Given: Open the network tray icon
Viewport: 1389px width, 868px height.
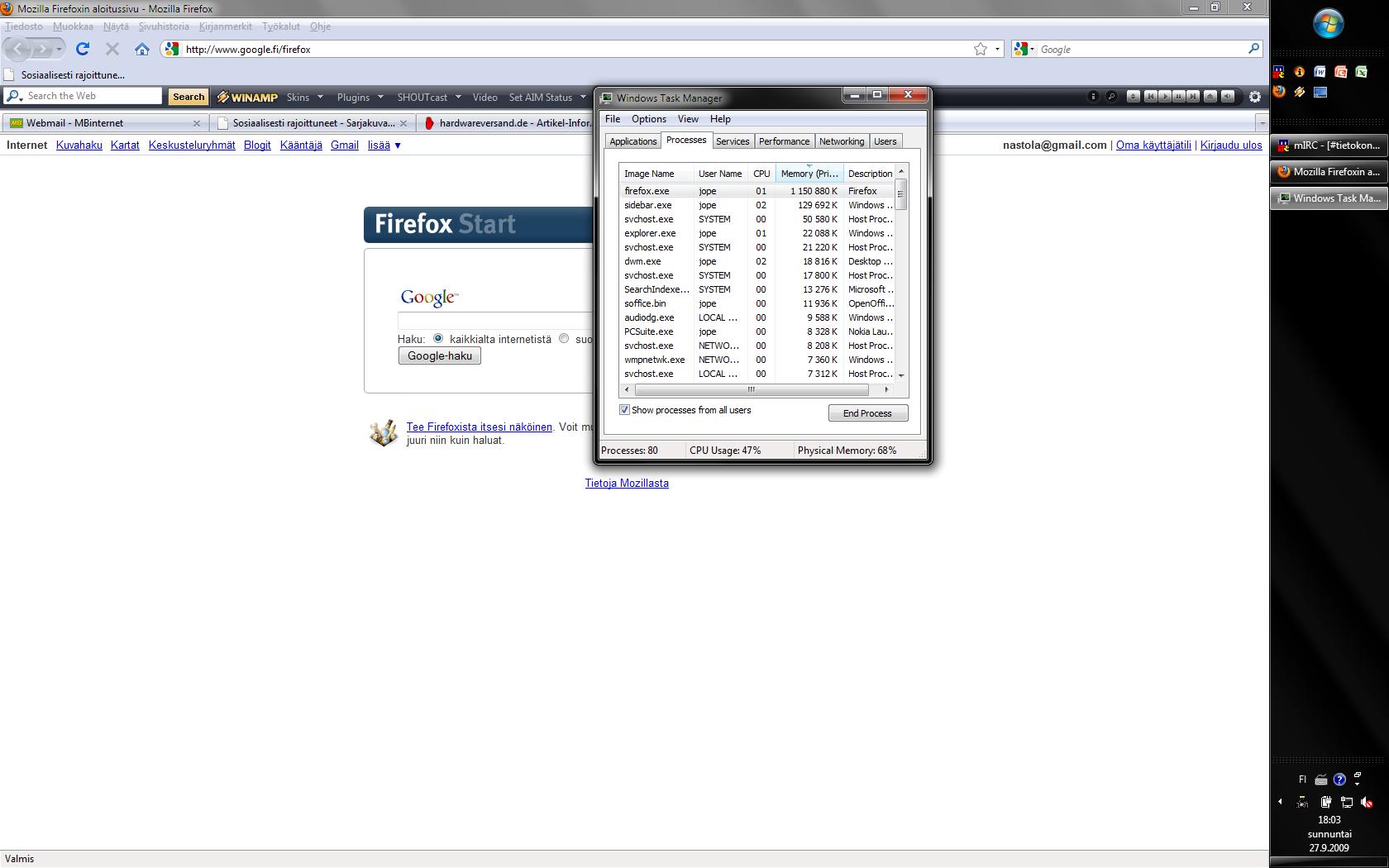Looking at the screenshot, I should [x=1346, y=802].
